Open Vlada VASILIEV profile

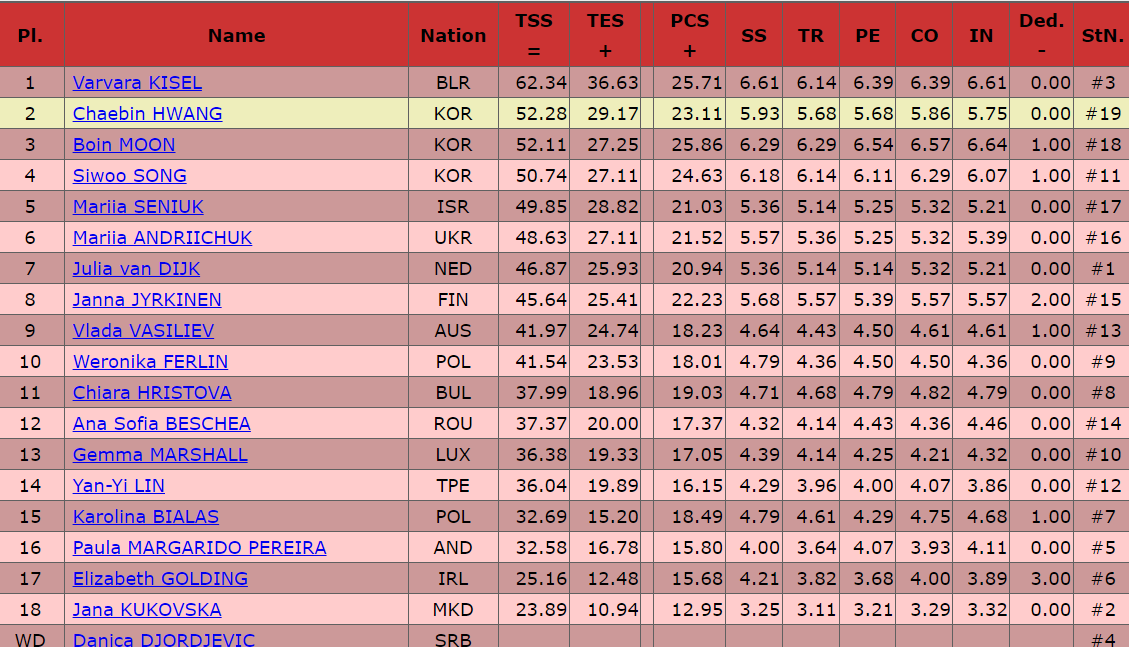[143, 331]
